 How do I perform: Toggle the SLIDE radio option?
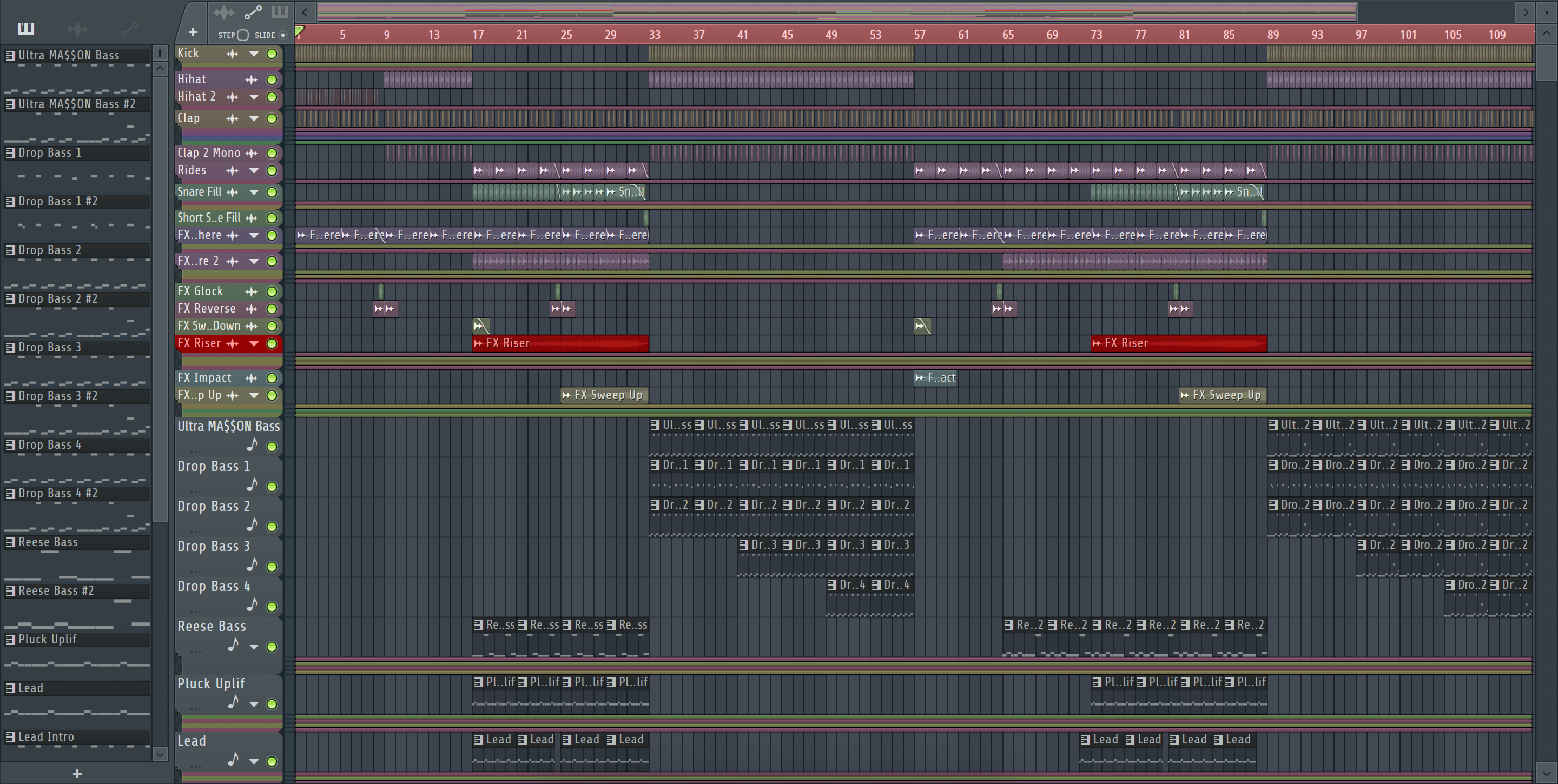[282, 35]
